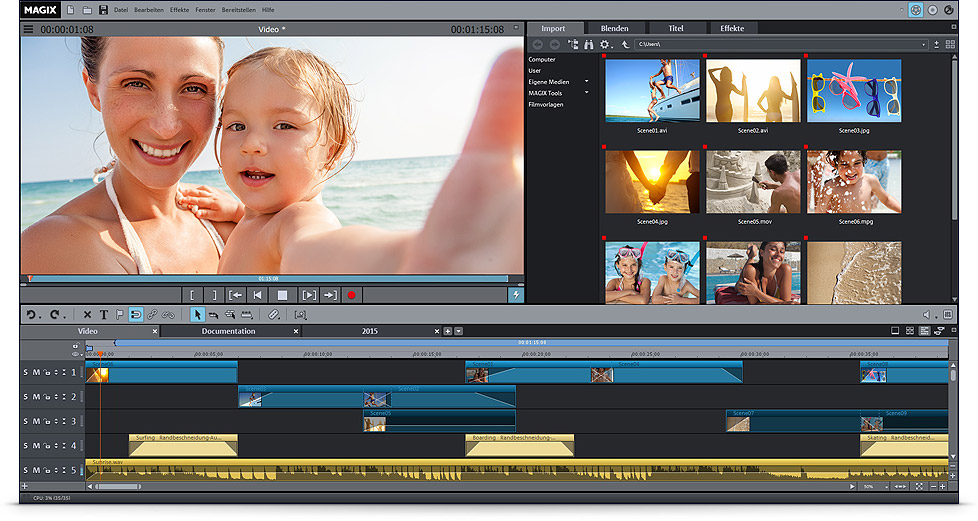Select the all tracks mouse mode

(x=230, y=315)
